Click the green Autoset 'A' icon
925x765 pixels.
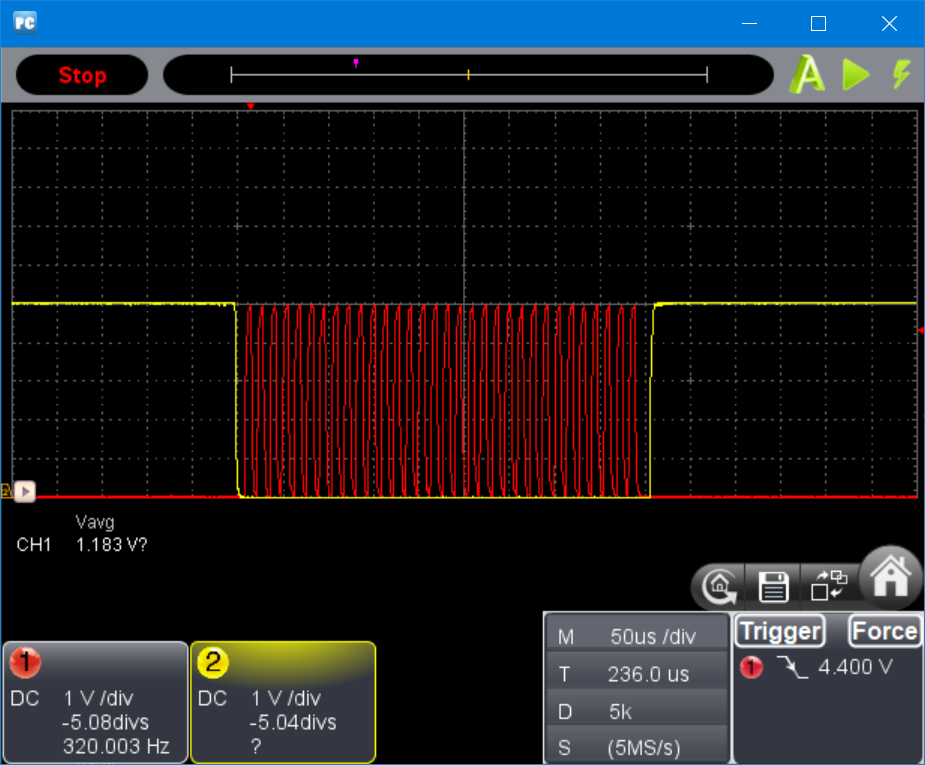pos(807,75)
